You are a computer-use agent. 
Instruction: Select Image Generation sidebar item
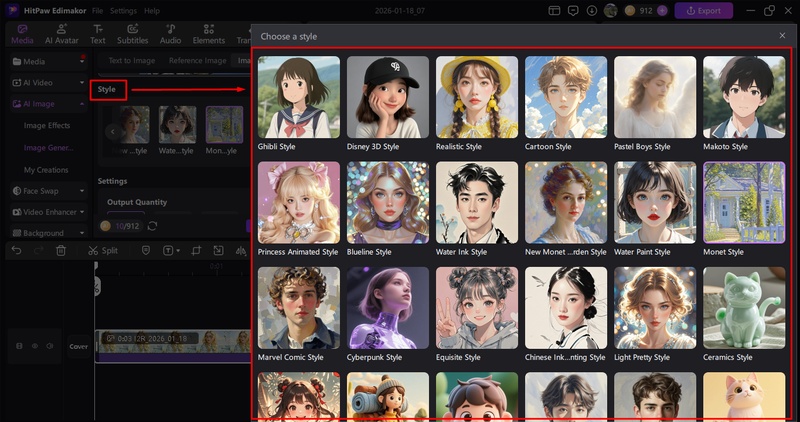[48, 148]
